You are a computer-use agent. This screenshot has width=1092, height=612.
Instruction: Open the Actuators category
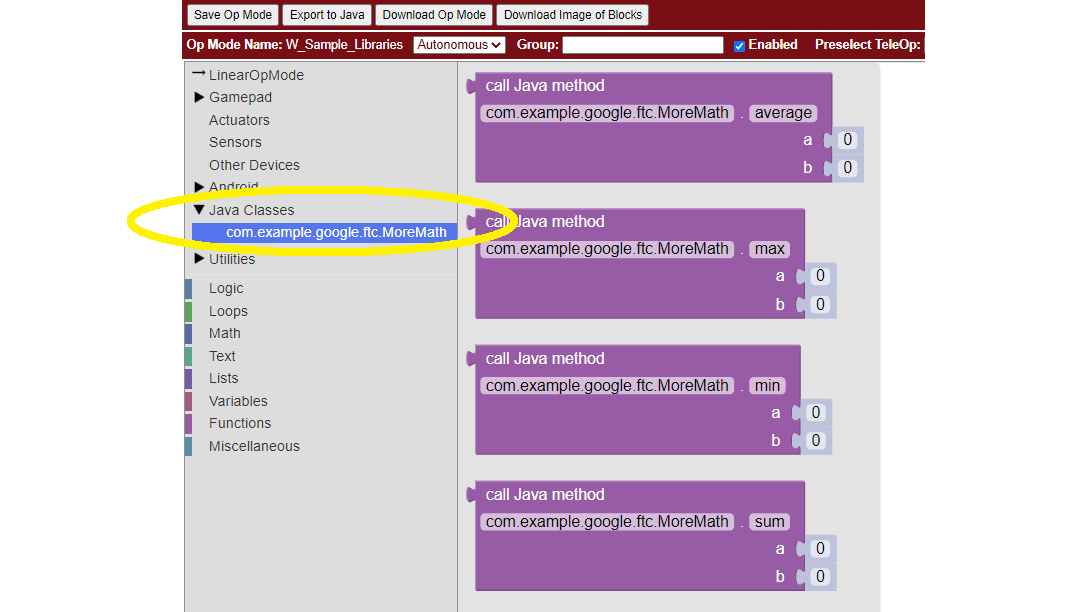[x=239, y=120]
